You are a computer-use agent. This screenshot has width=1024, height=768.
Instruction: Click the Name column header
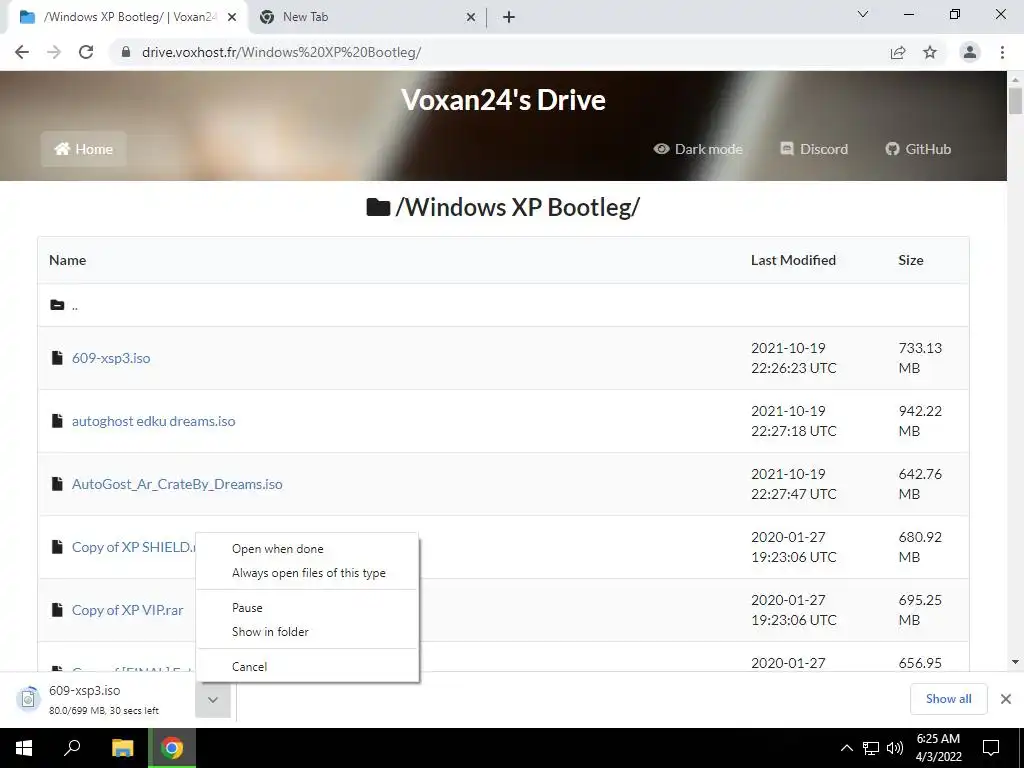(67, 260)
